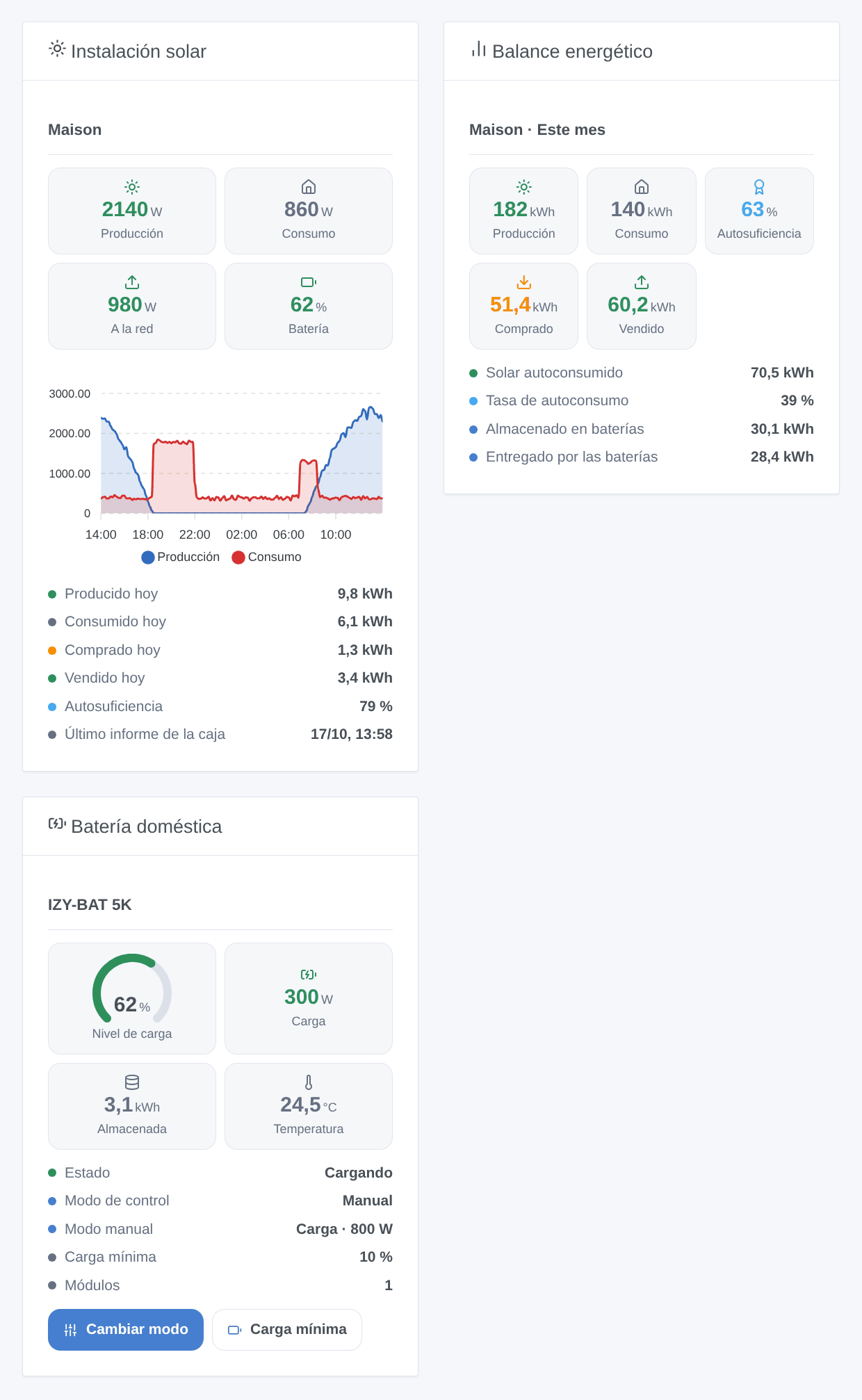Screen dimensions: 862x1400
Task: Click database icon above 3,1 kWh Almacenada
Action: coord(132,1082)
